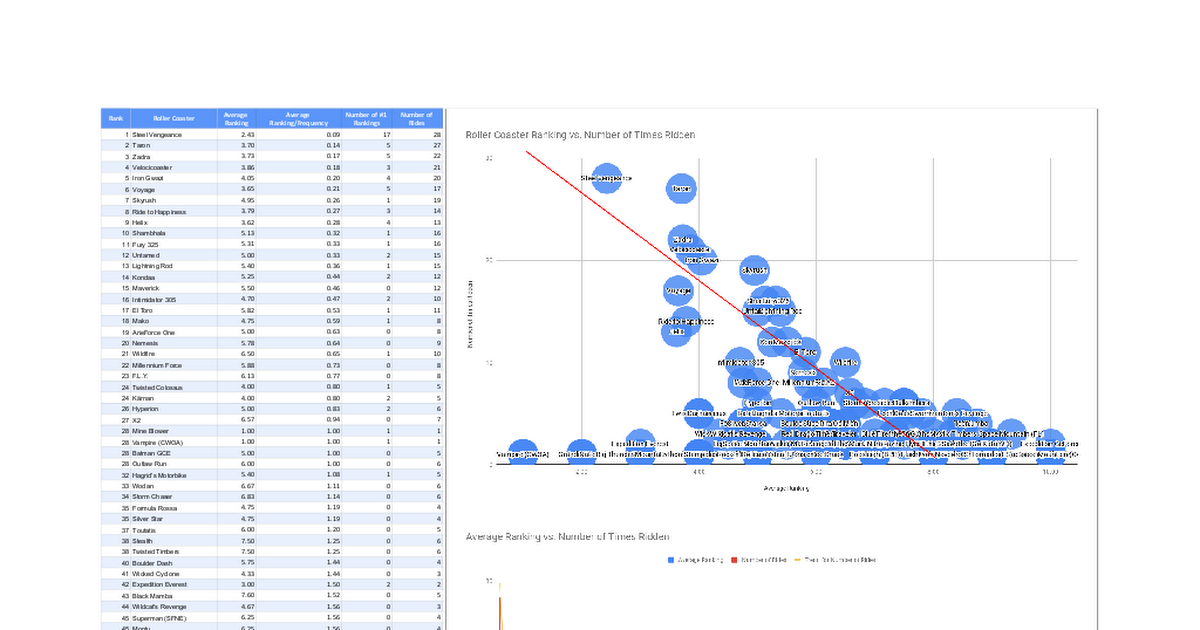The height and width of the screenshot is (630, 1200).
Task: Select the ArieForce One cell
Action: coord(172,332)
